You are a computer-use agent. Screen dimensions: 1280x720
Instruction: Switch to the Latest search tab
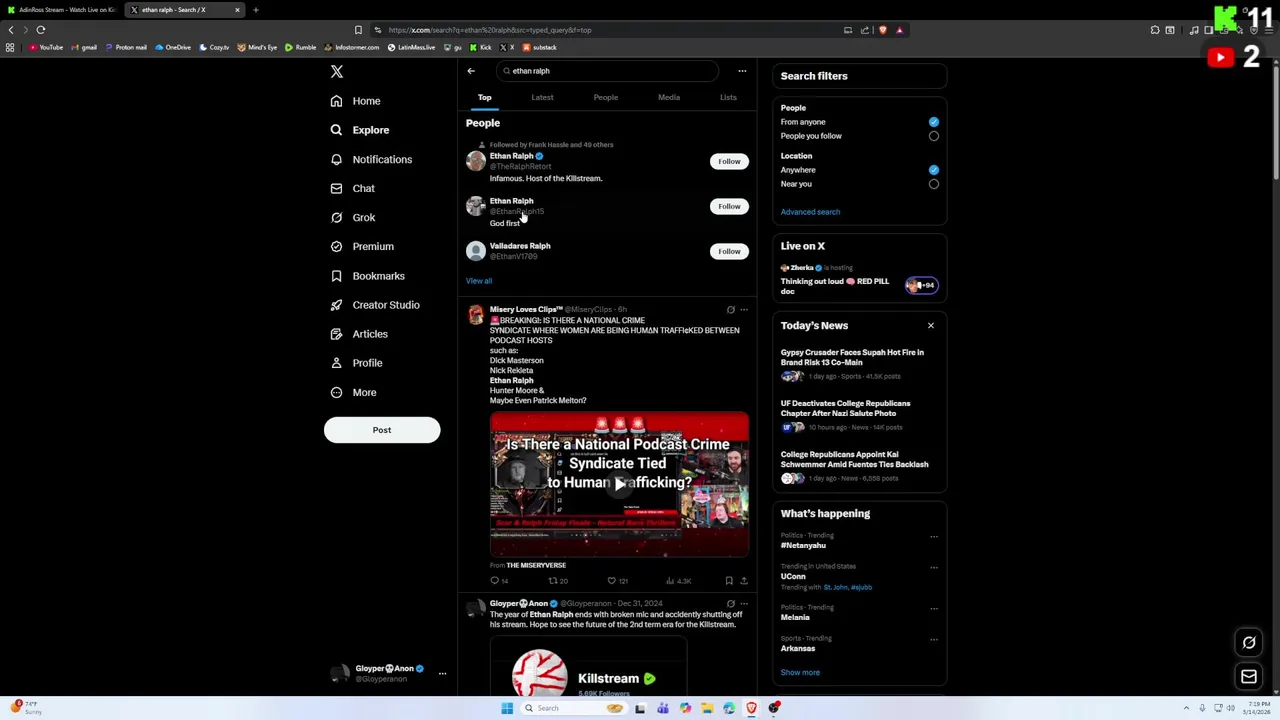(542, 98)
